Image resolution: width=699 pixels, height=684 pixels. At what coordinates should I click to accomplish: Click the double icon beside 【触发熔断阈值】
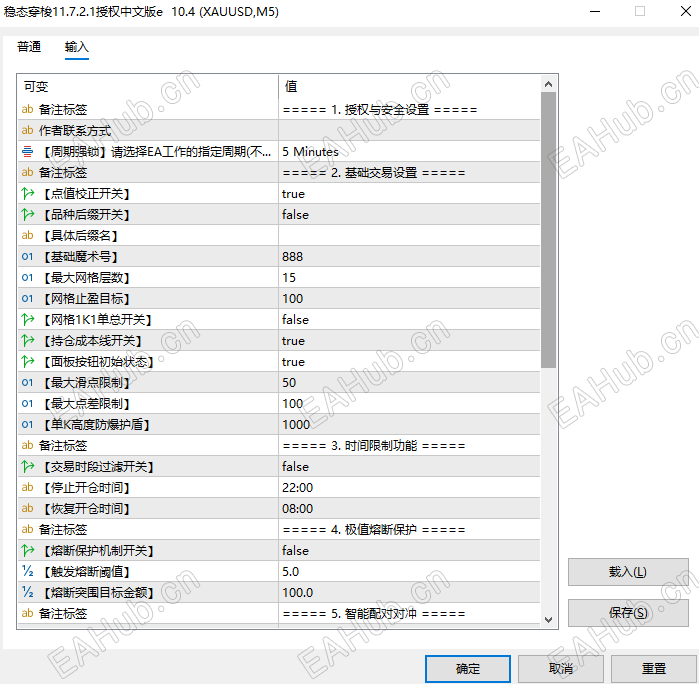click(x=27, y=572)
